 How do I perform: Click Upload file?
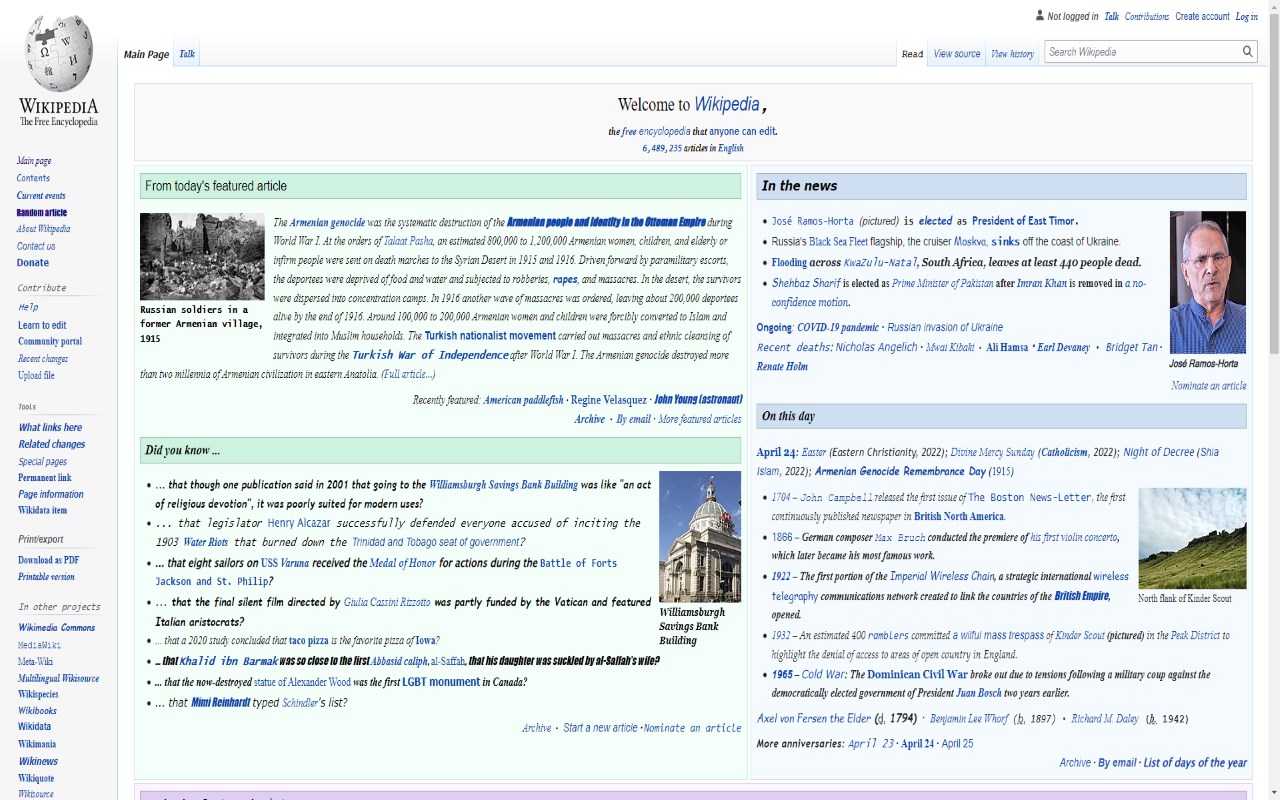[x=36, y=376]
